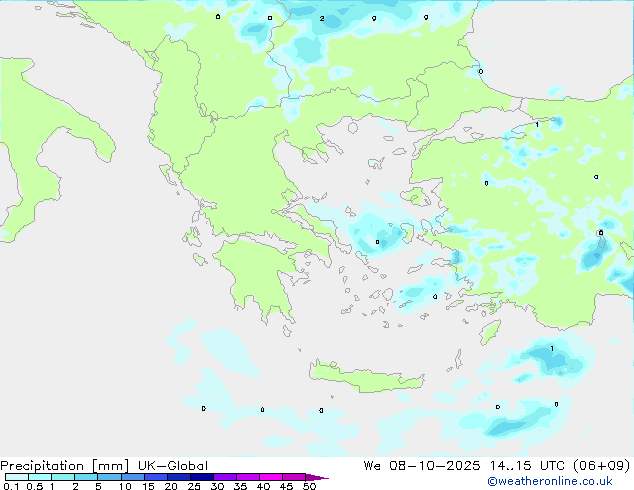The image size is (634, 490).
Task: Click the 0.1–0.5 mm palest legend swatch
Action: click(x=17, y=477)
